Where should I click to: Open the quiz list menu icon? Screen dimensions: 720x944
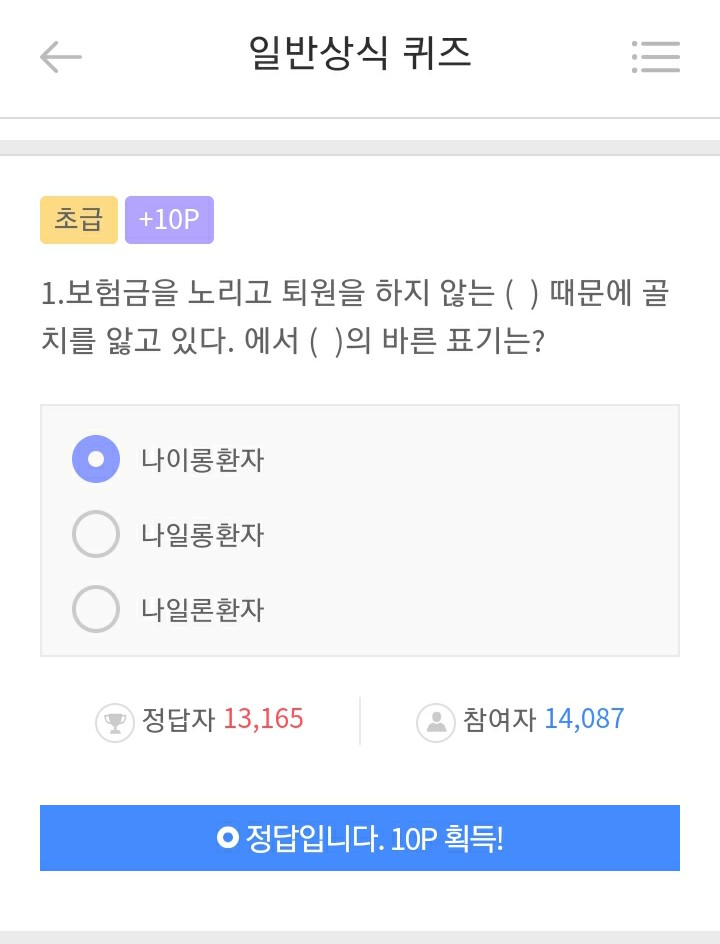[x=656, y=57]
